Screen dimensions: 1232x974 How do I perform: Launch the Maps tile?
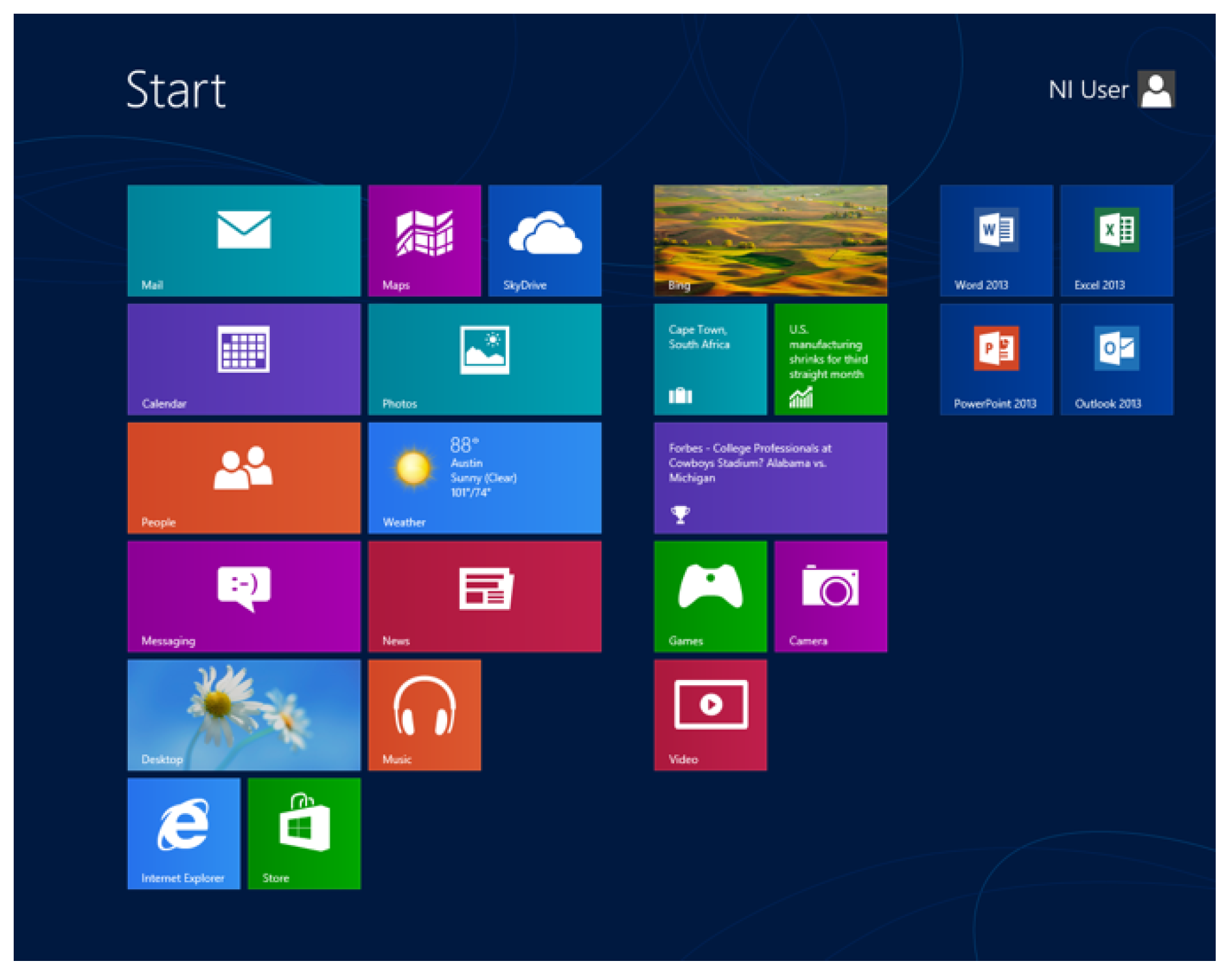424,241
